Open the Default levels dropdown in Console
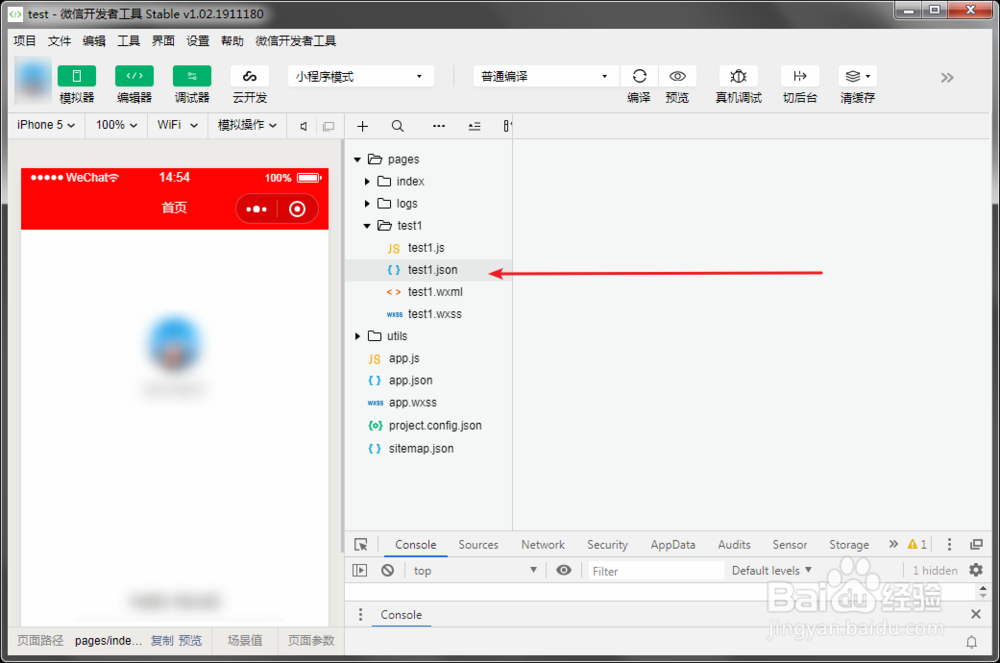 [x=771, y=570]
